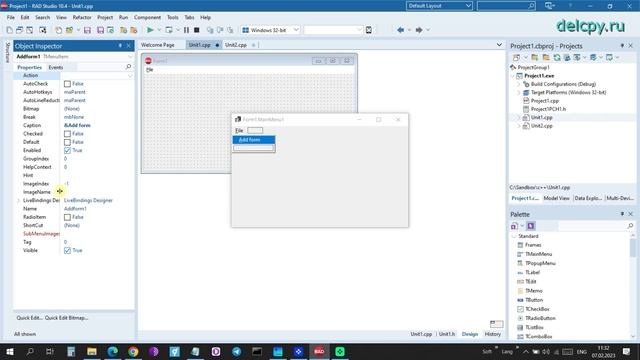Switch to the Welcome Page tab

point(158,45)
